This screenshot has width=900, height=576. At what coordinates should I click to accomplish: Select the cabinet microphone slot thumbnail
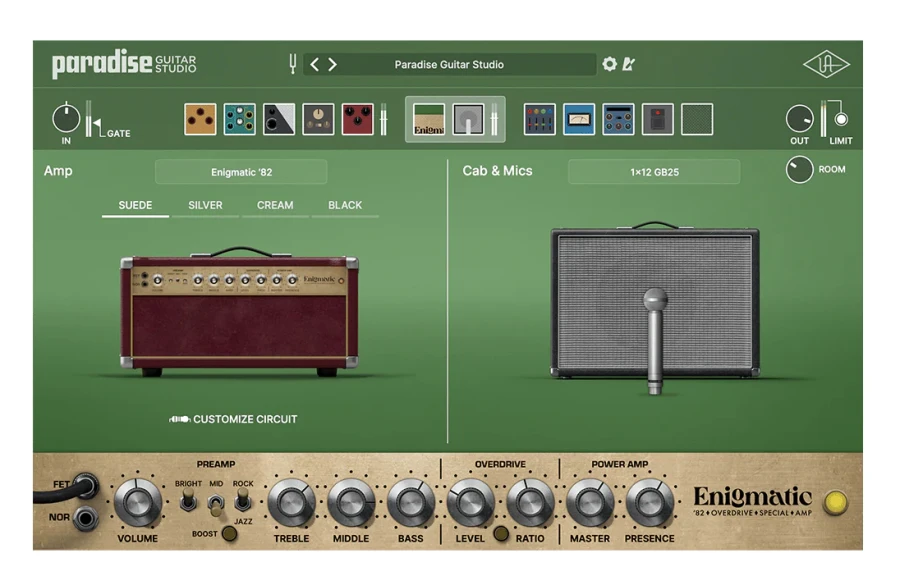468,119
